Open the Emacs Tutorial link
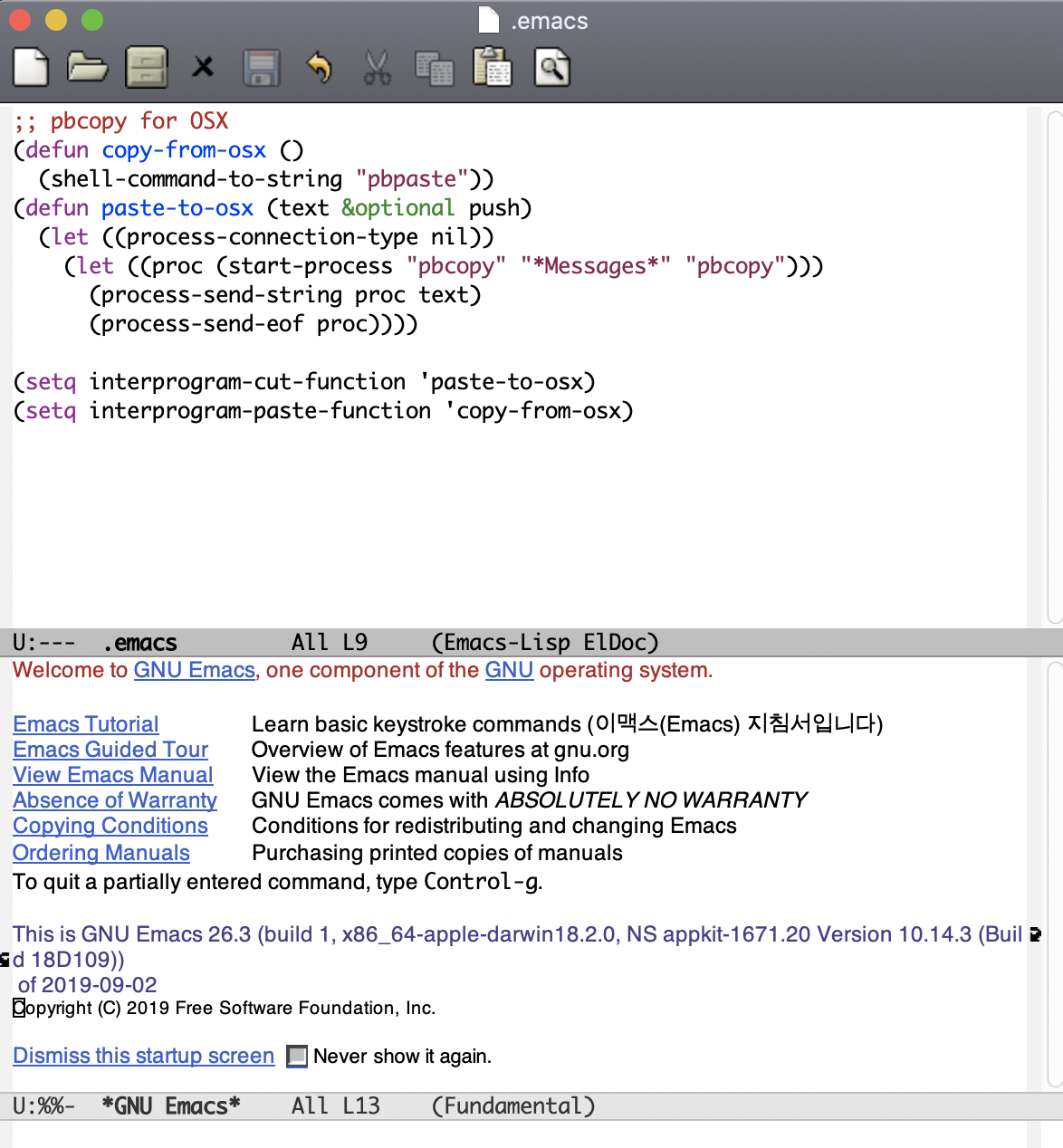Viewport: 1063px width, 1148px height. click(x=86, y=724)
